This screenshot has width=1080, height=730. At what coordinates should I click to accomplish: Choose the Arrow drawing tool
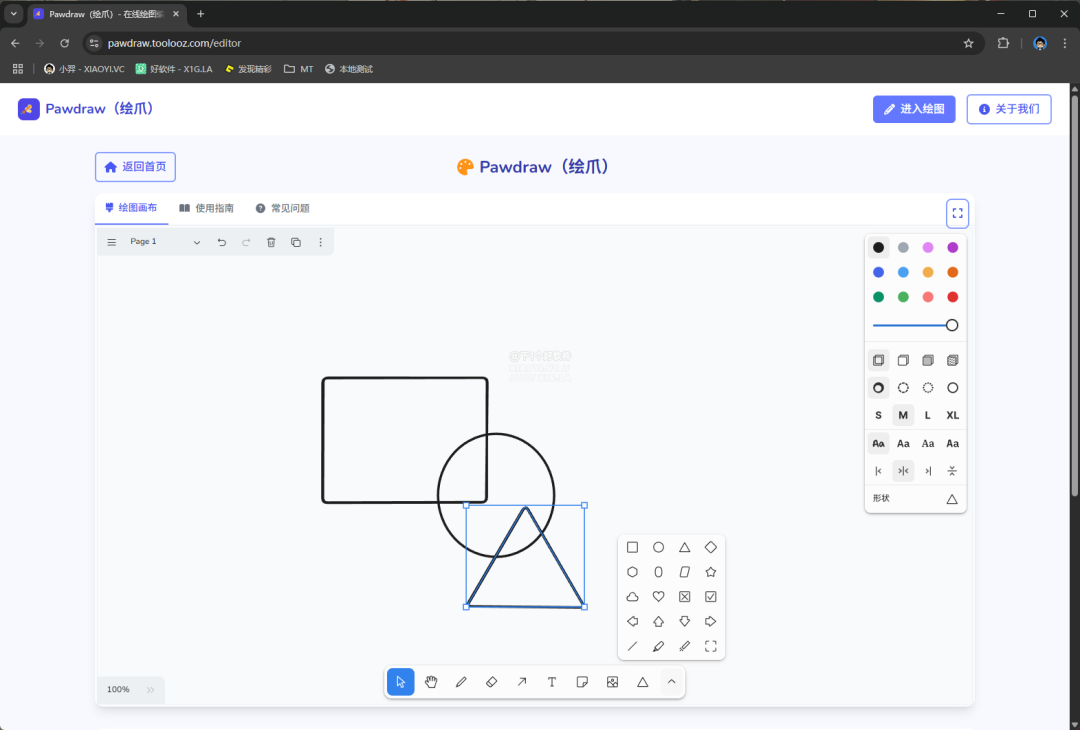tap(521, 682)
